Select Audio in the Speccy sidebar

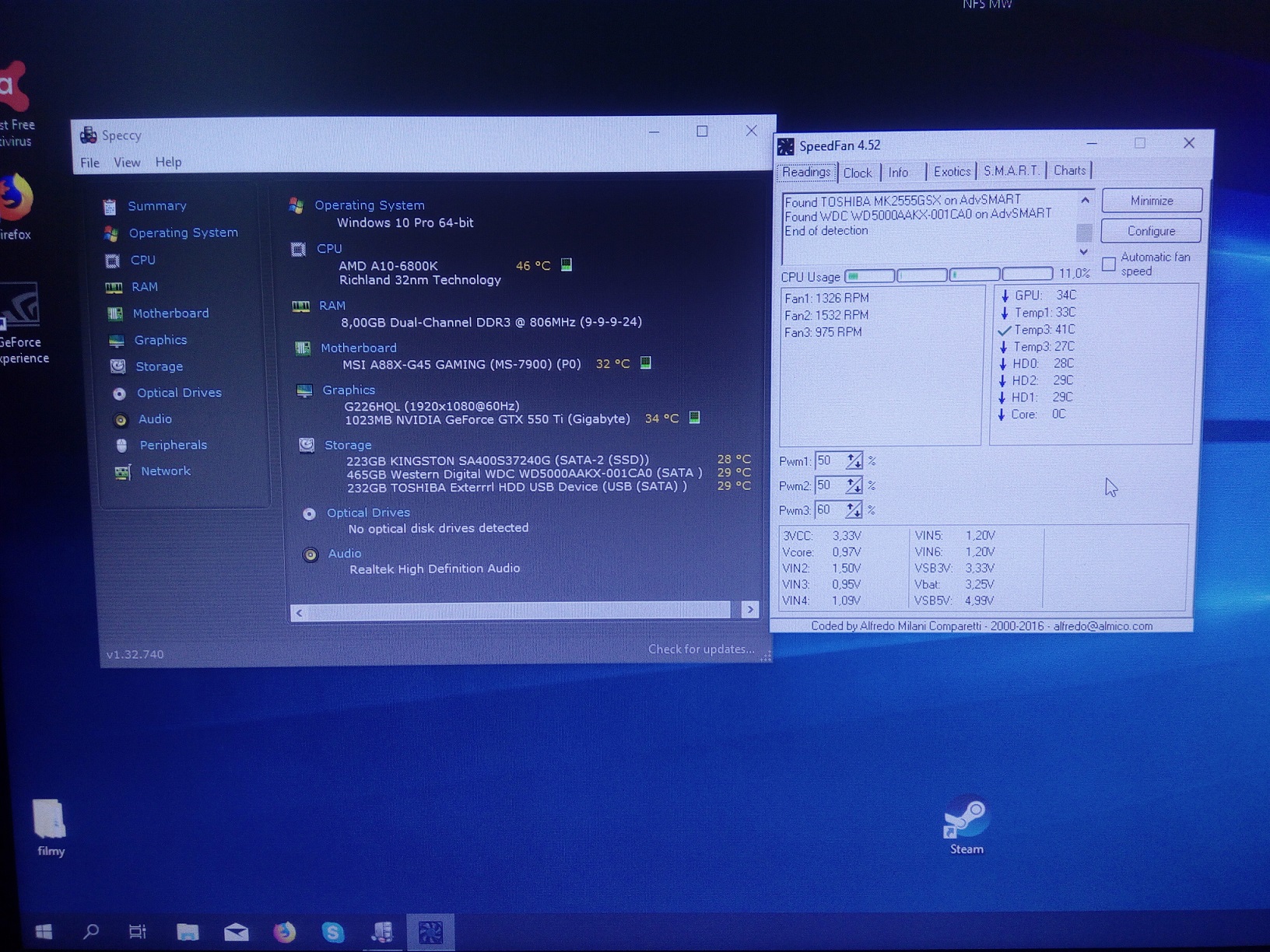[155, 419]
